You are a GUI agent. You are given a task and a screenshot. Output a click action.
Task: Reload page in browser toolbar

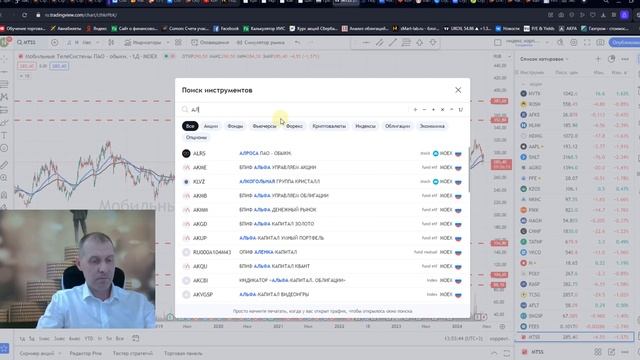coord(24,15)
